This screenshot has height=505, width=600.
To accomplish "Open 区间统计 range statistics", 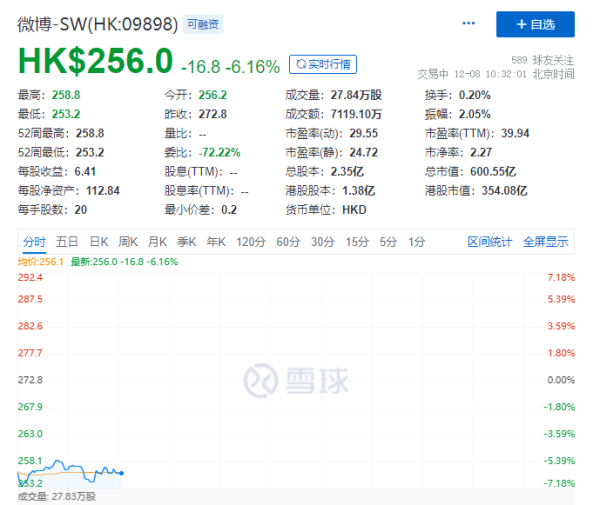I will pos(489,242).
